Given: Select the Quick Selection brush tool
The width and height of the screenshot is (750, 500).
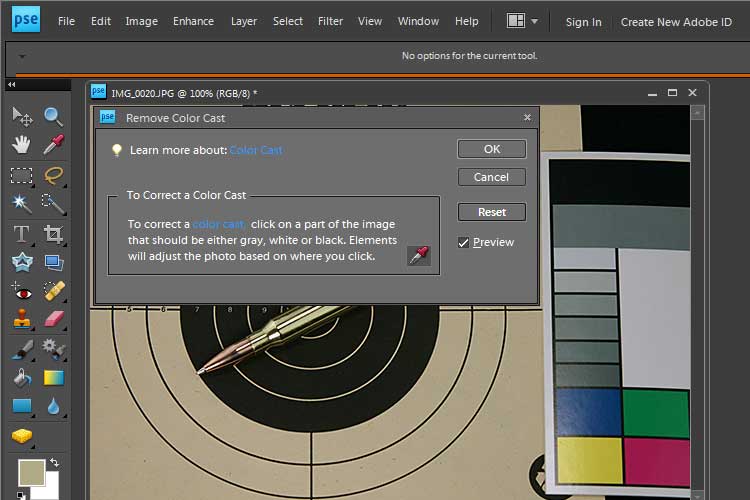Looking at the screenshot, I should click(x=53, y=204).
